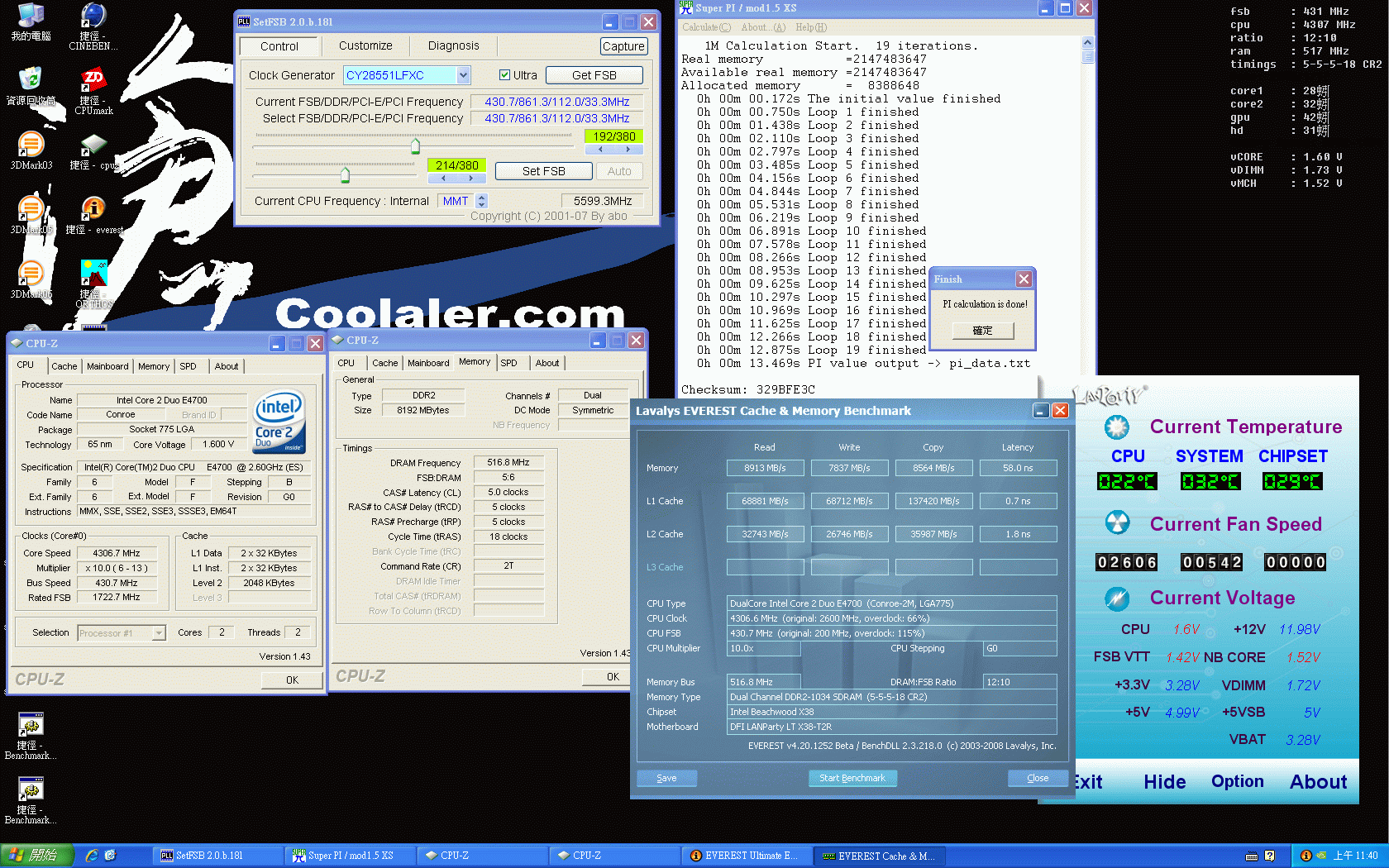Viewport: 1389px width, 868px height.
Task: Open Cache tab in left CPU-Z window
Action: click(x=64, y=366)
